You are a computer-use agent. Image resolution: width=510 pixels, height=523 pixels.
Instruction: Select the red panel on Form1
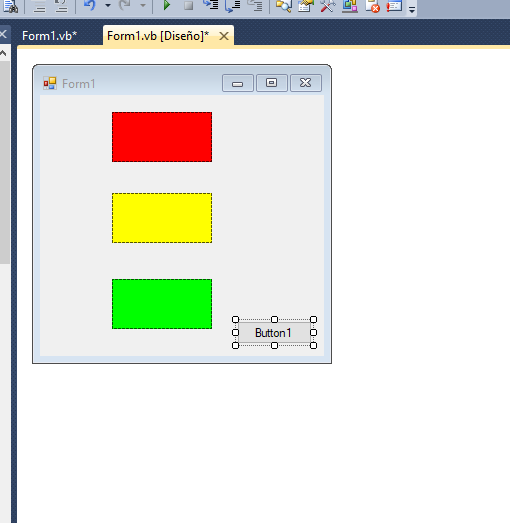(162, 137)
